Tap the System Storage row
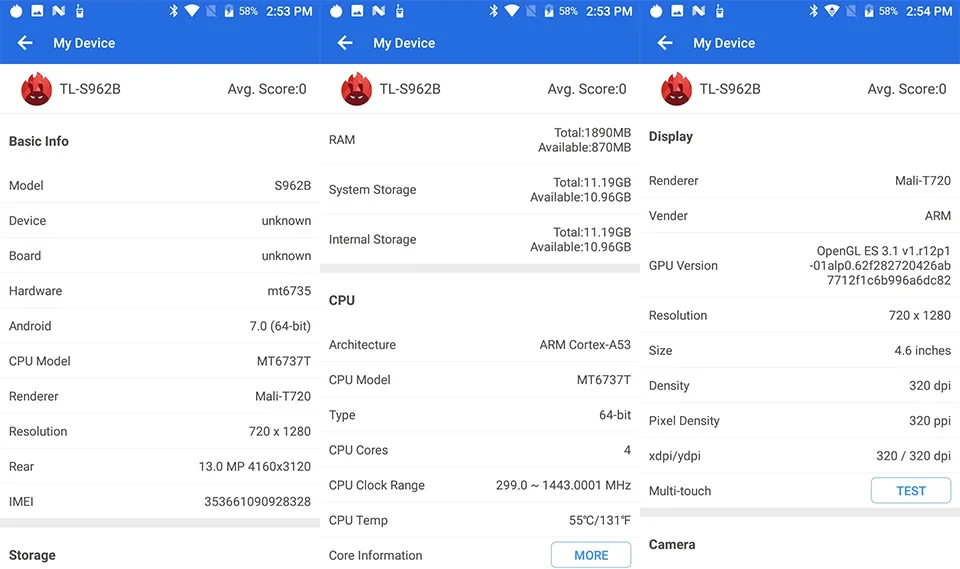The height and width of the screenshot is (569, 960). (480, 189)
